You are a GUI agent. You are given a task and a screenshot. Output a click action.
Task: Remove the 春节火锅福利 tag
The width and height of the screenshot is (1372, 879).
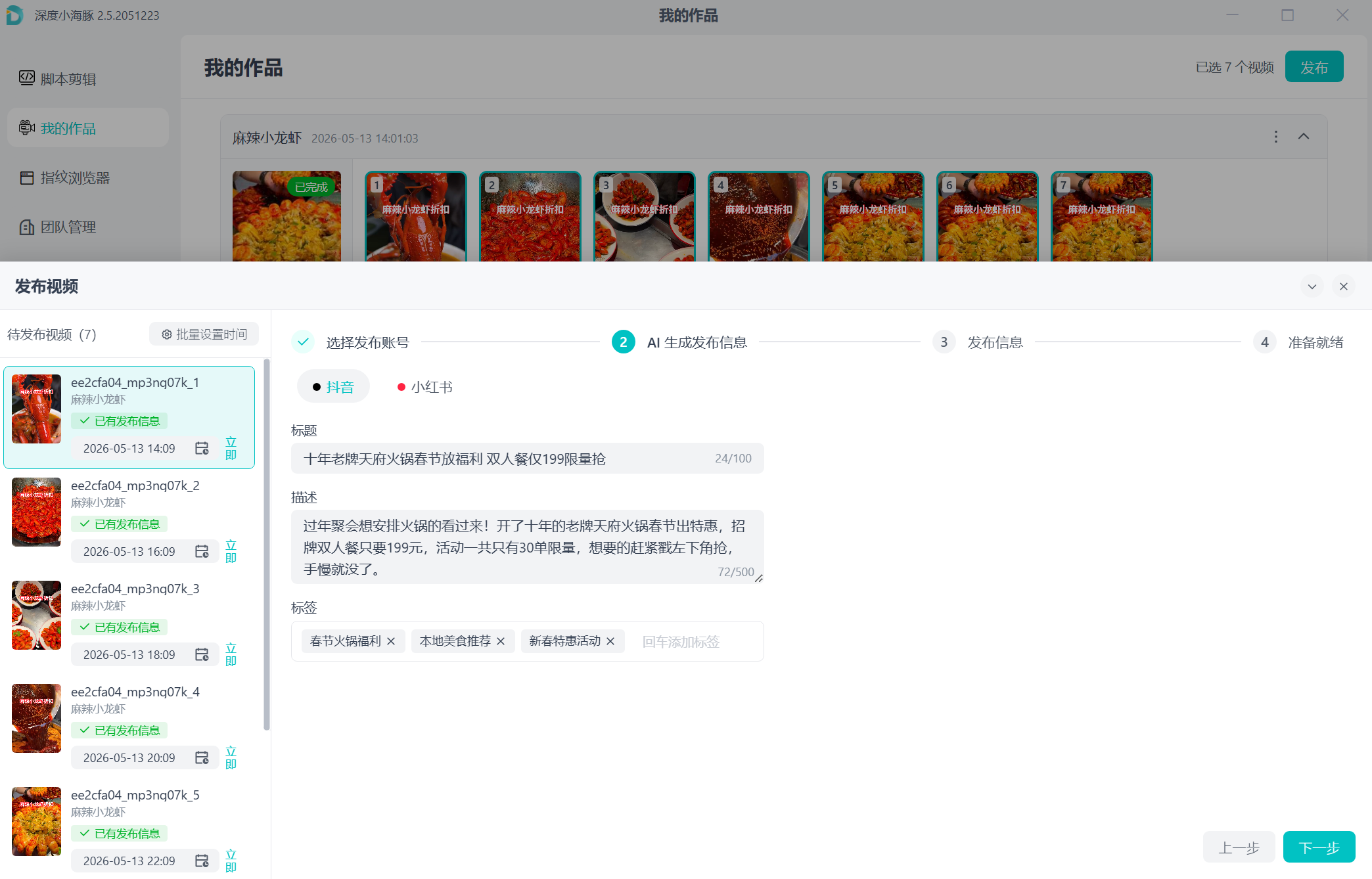(x=391, y=641)
